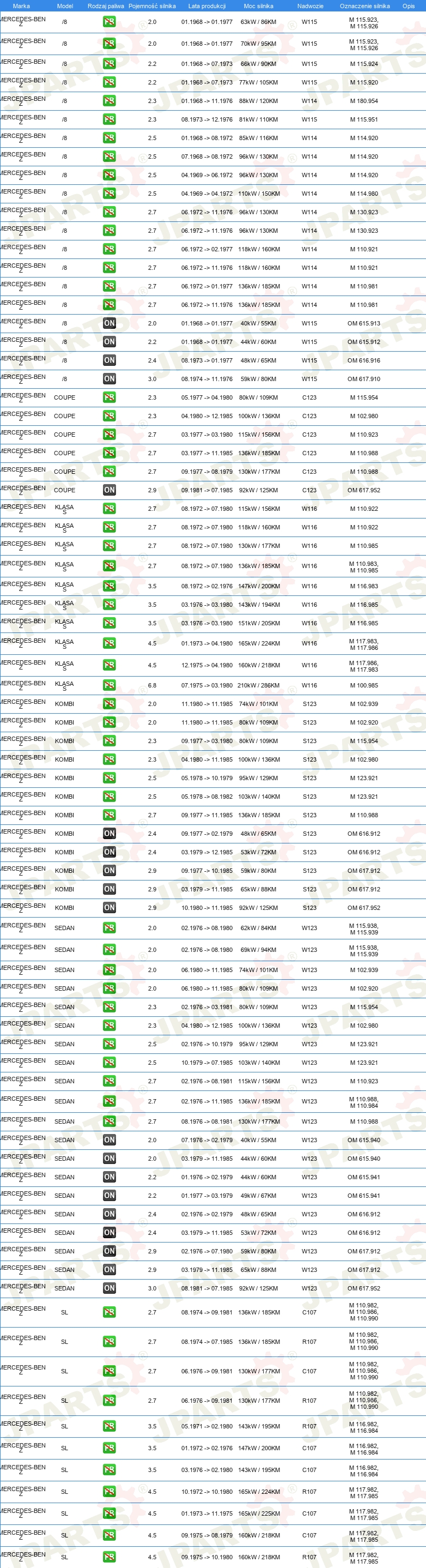The width and height of the screenshot is (426, 1568).
Task: Click petrol icon in KLASA S 6.8 row
Action: point(109,685)
